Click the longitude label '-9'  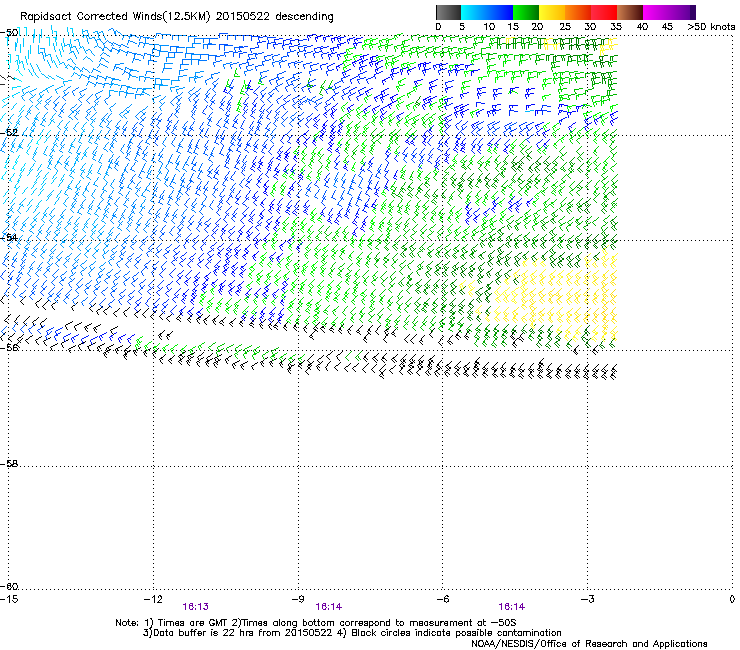point(297,599)
